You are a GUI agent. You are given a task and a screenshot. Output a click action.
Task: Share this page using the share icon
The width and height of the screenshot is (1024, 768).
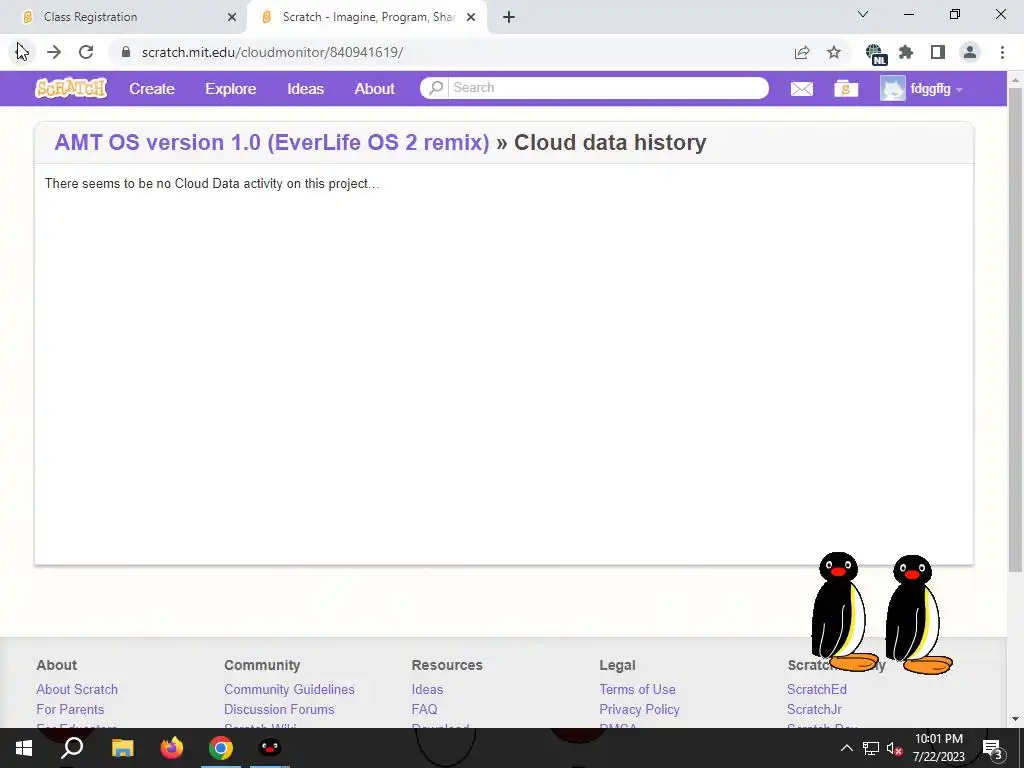[x=801, y=52]
